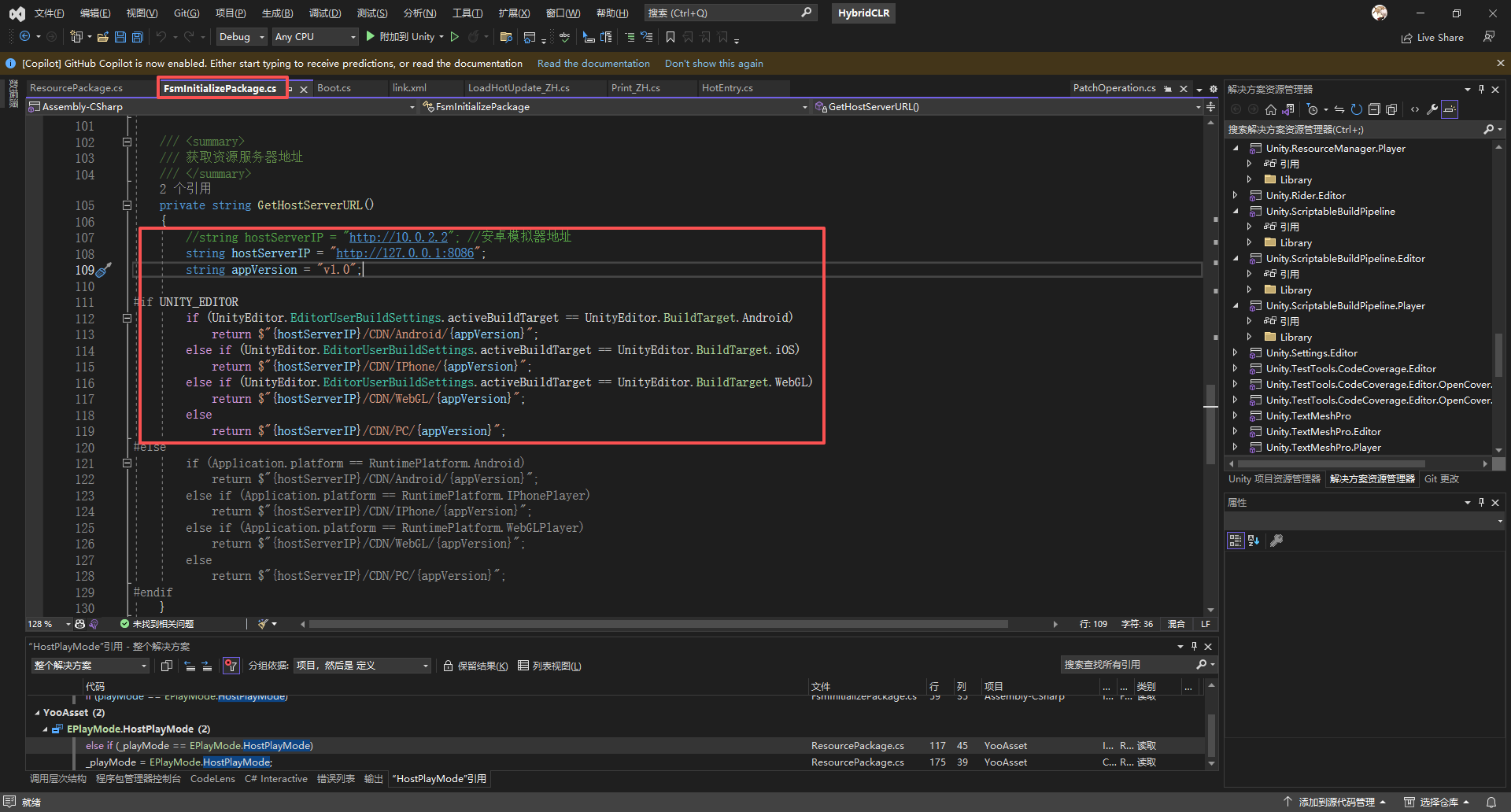The image size is (1511, 812).
Task: Collapse the YooAsset group in results
Action: point(37,713)
